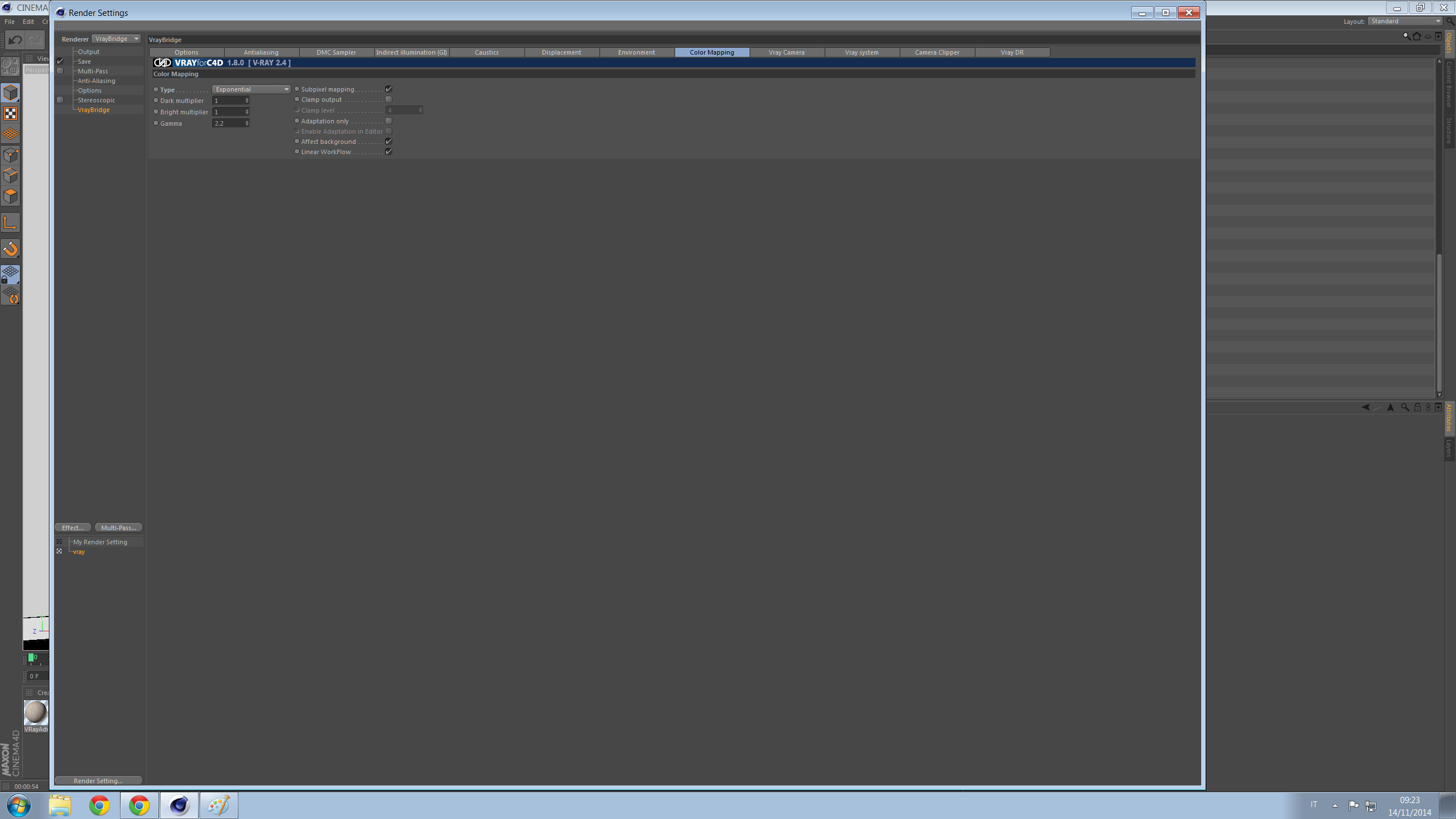The width and height of the screenshot is (1456, 819).
Task: Open the Type dropdown set to Exponential
Action: [251, 89]
